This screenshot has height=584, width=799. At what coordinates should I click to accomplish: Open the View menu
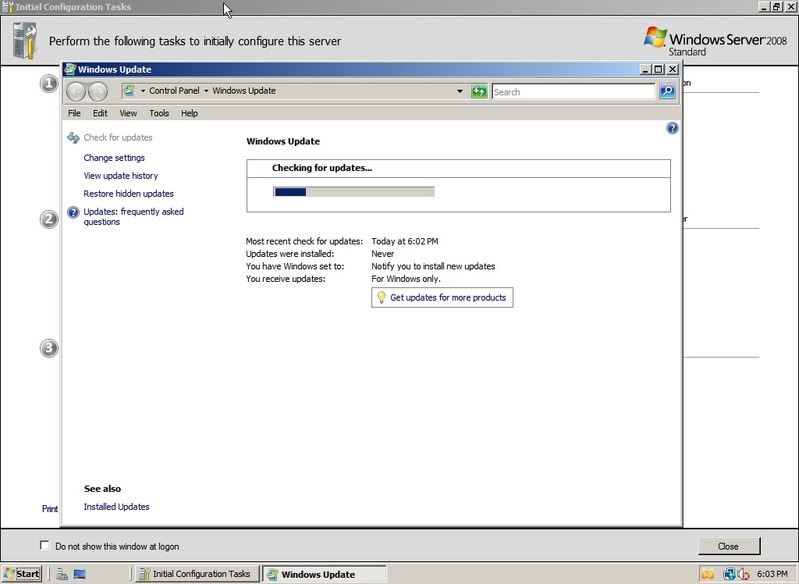pos(128,113)
